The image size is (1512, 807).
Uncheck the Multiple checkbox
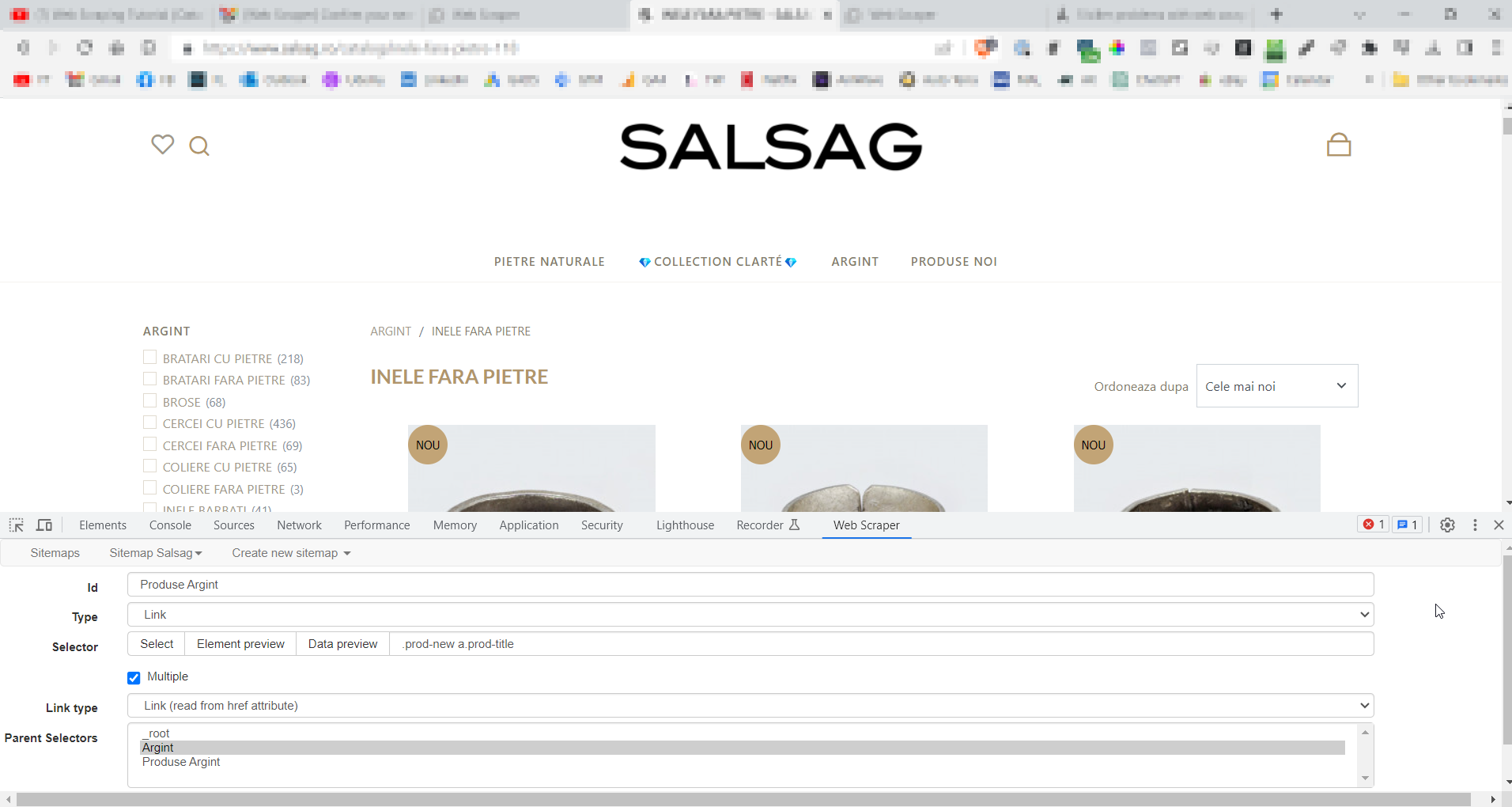tap(134, 677)
